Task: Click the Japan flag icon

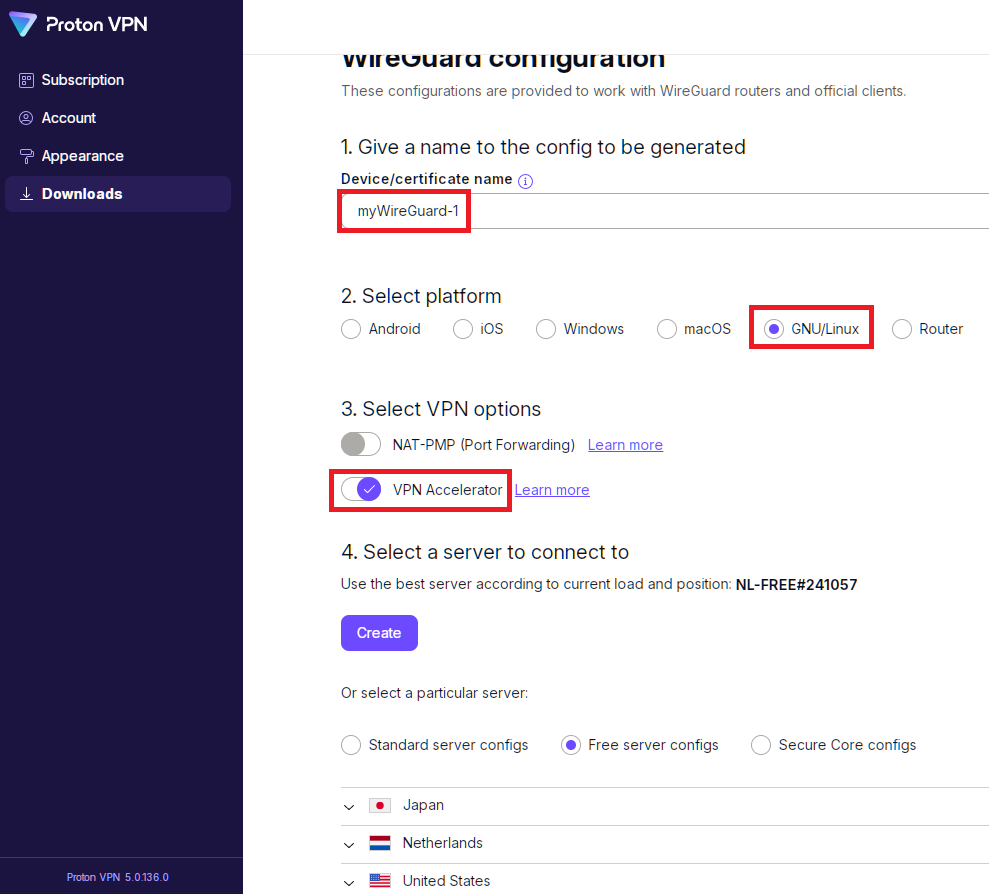Action: 380,805
